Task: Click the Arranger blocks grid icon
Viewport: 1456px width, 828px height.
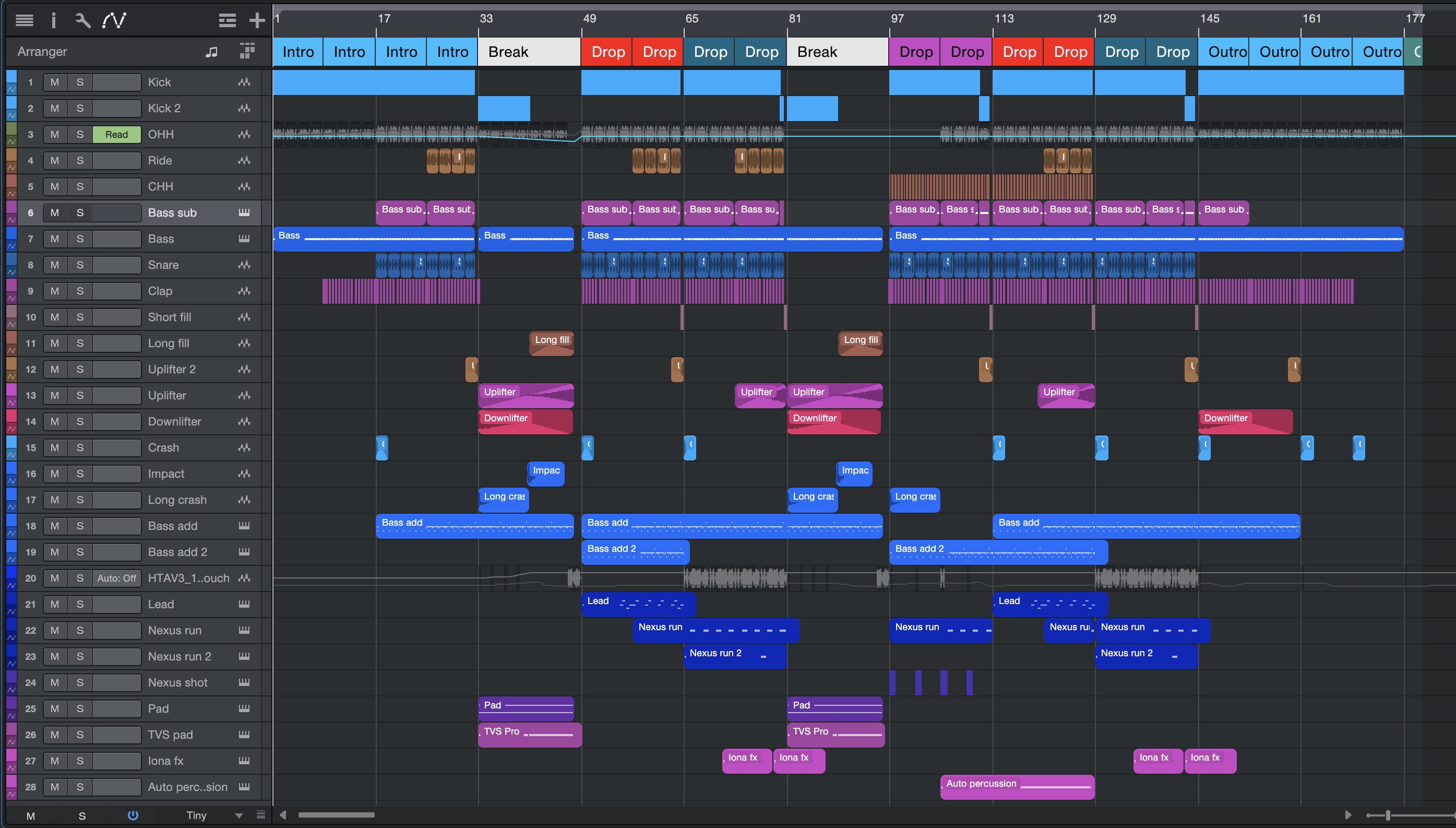Action: pos(247,51)
